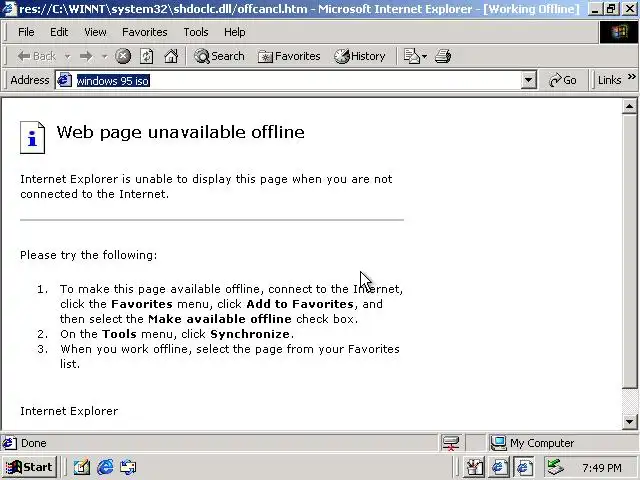The width and height of the screenshot is (640, 480).
Task: Launch Outlook Express from quick launch
Action: tap(128, 467)
